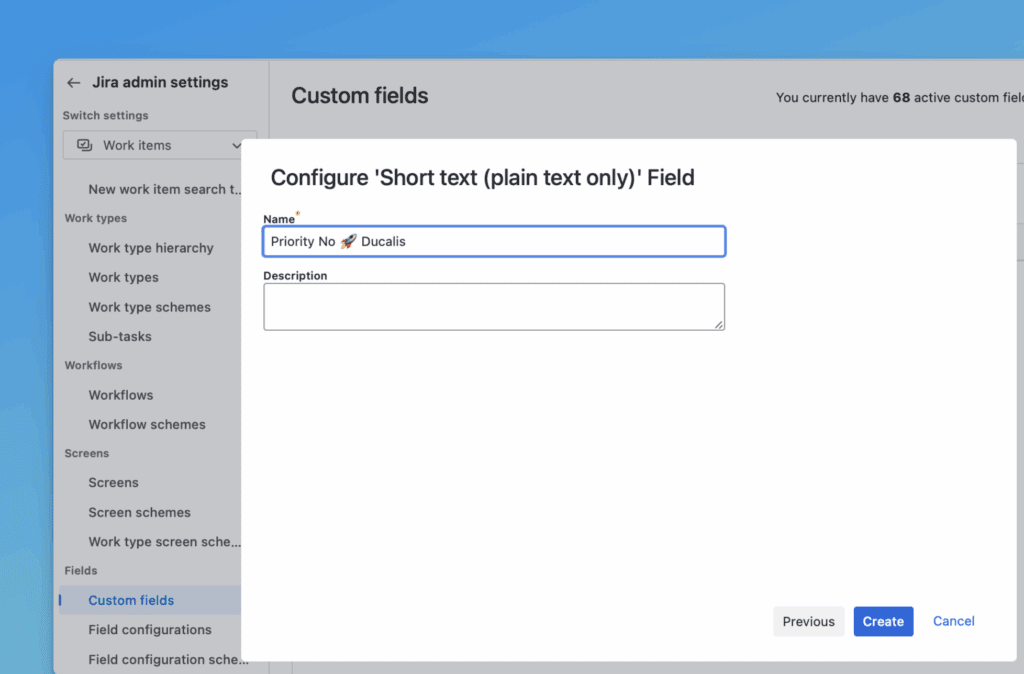The image size is (1024, 674).
Task: Click the Cancel link
Action: [953, 621]
